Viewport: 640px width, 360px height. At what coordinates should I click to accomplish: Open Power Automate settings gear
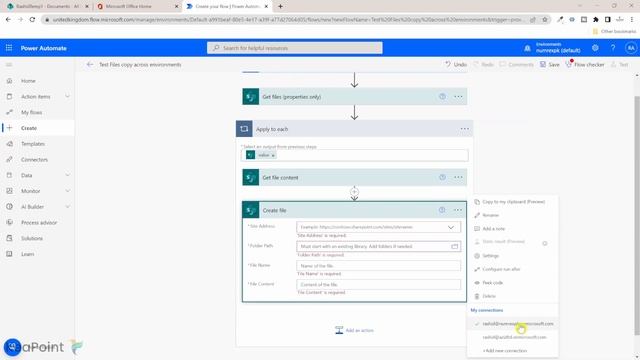[x=595, y=48]
